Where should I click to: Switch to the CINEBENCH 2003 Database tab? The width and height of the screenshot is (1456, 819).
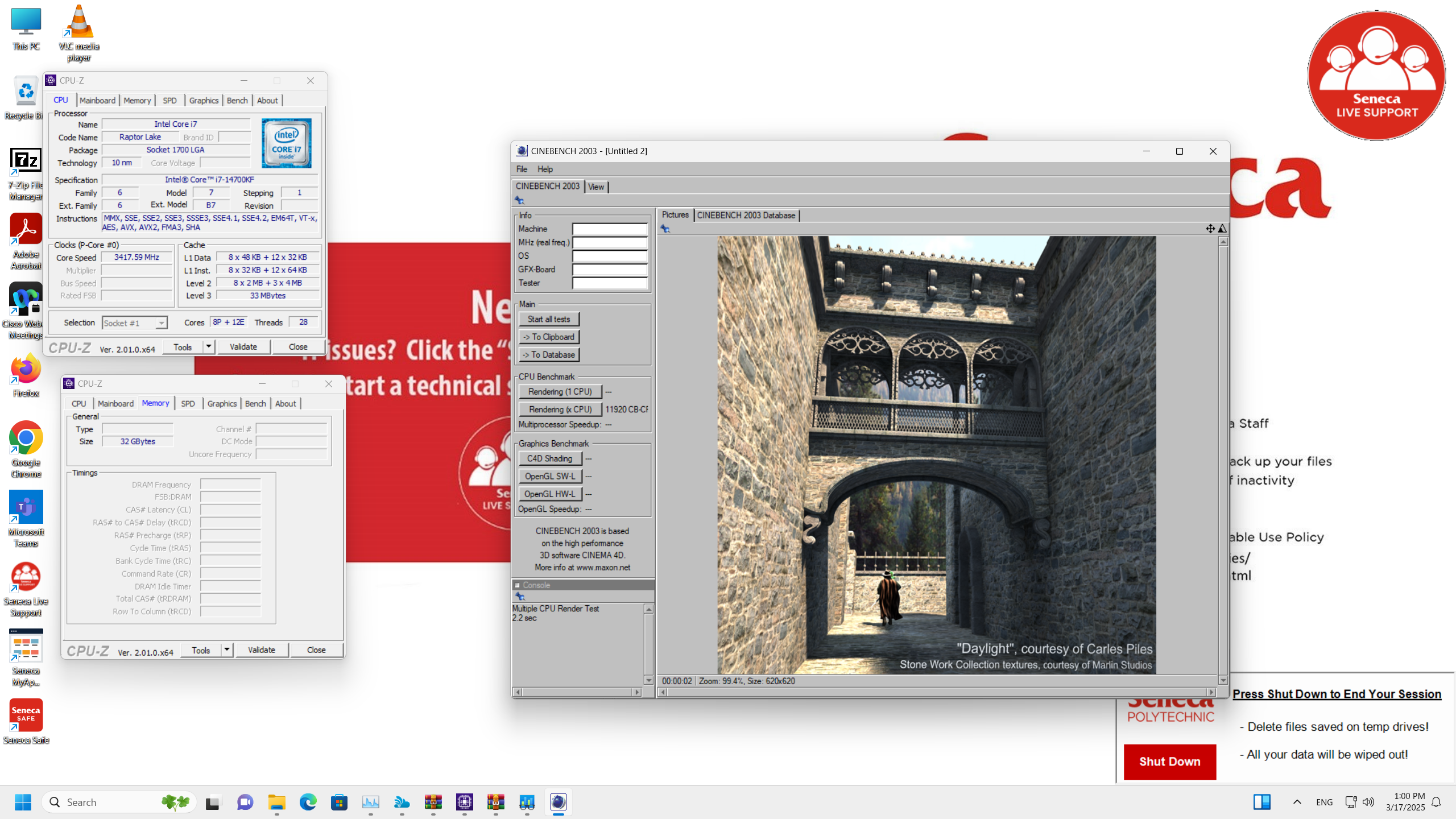coord(746,215)
